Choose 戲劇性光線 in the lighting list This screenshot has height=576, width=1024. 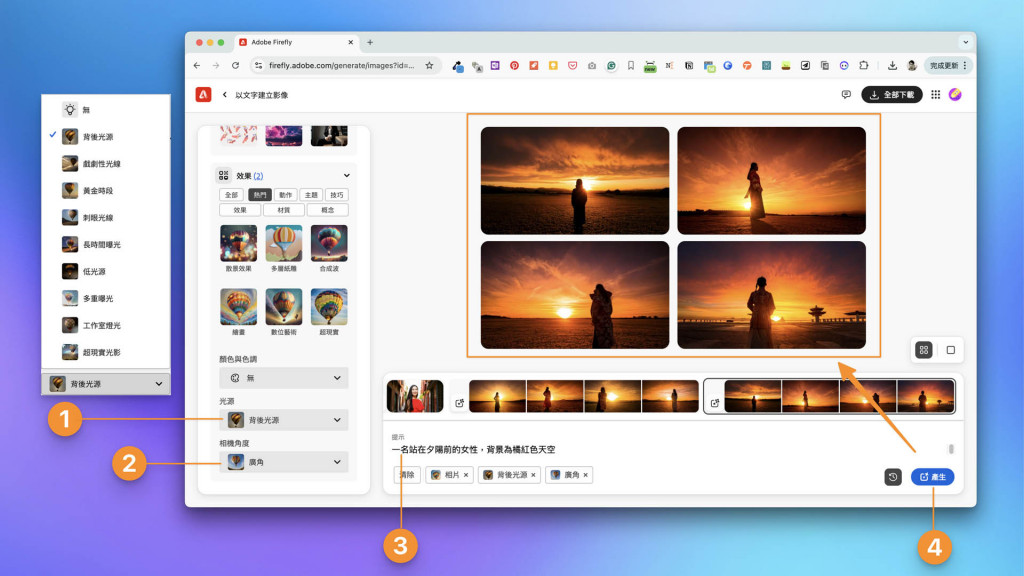106,163
